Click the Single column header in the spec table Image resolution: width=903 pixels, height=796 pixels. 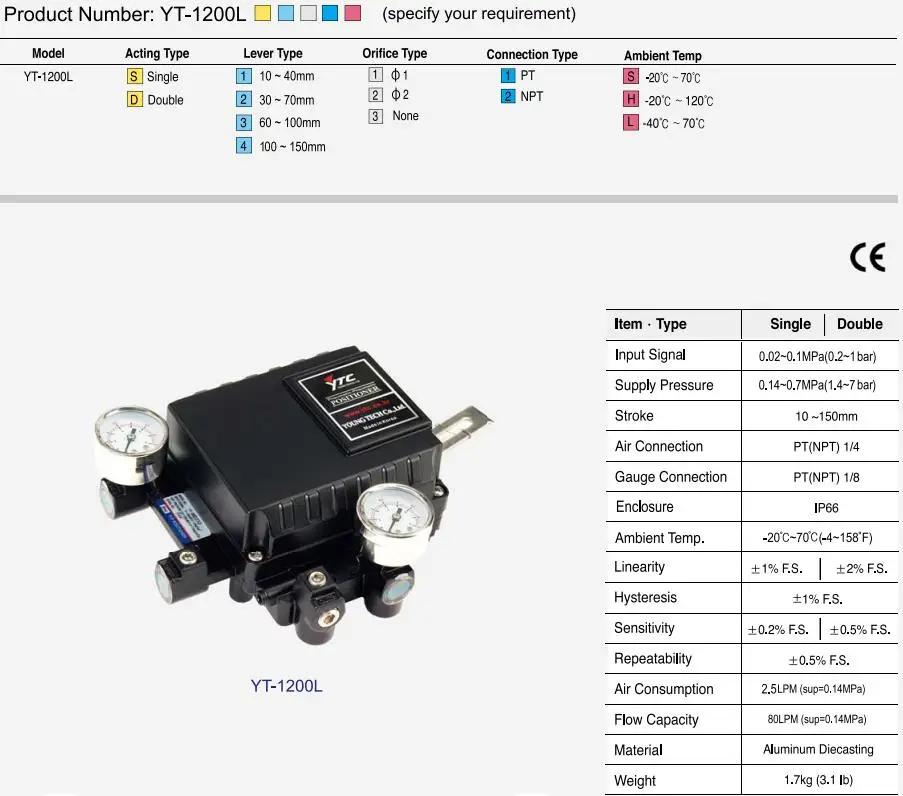[790, 324]
